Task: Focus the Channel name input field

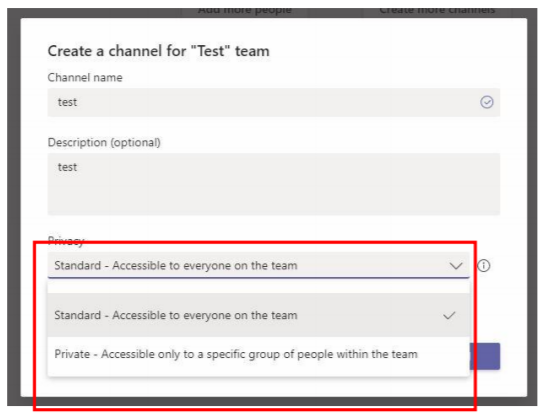Action: [274, 102]
